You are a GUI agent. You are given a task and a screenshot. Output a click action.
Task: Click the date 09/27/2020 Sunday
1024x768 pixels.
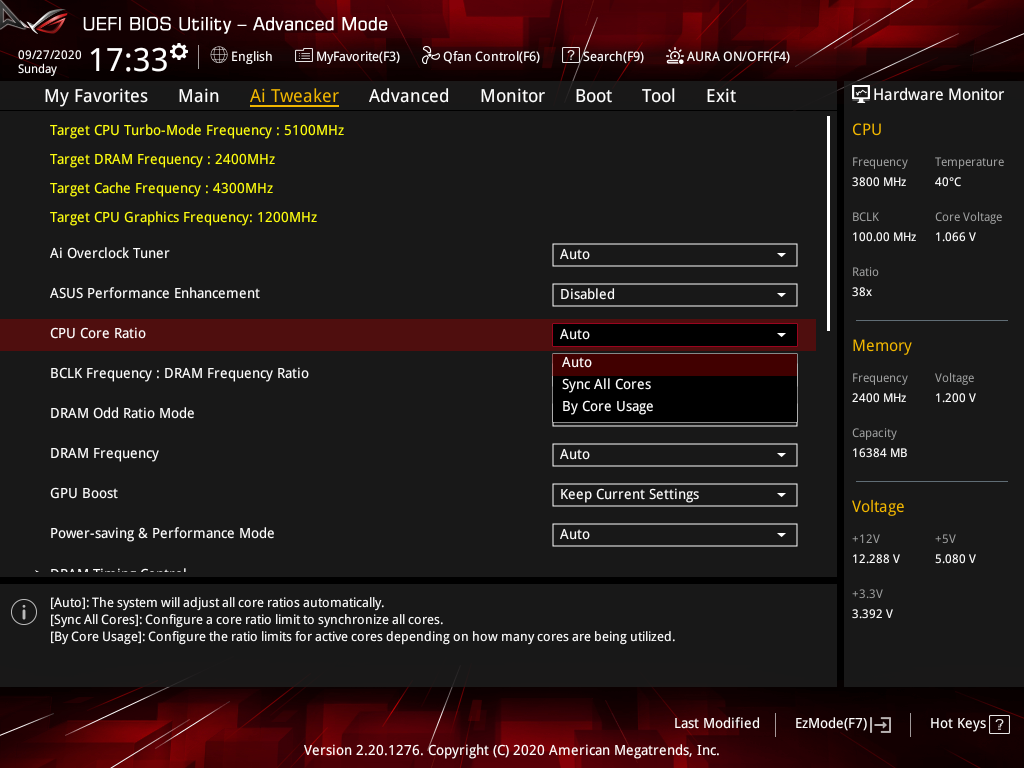tap(50, 61)
